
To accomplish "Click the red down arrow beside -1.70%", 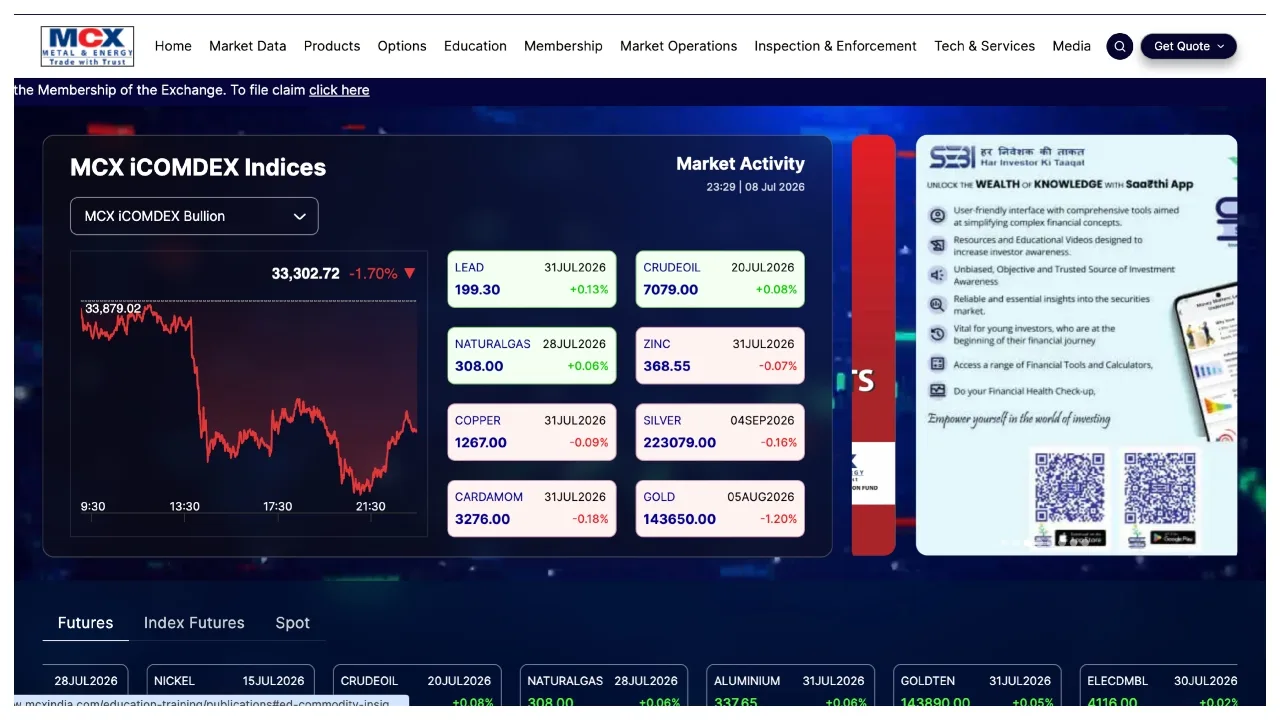I will [x=410, y=273].
